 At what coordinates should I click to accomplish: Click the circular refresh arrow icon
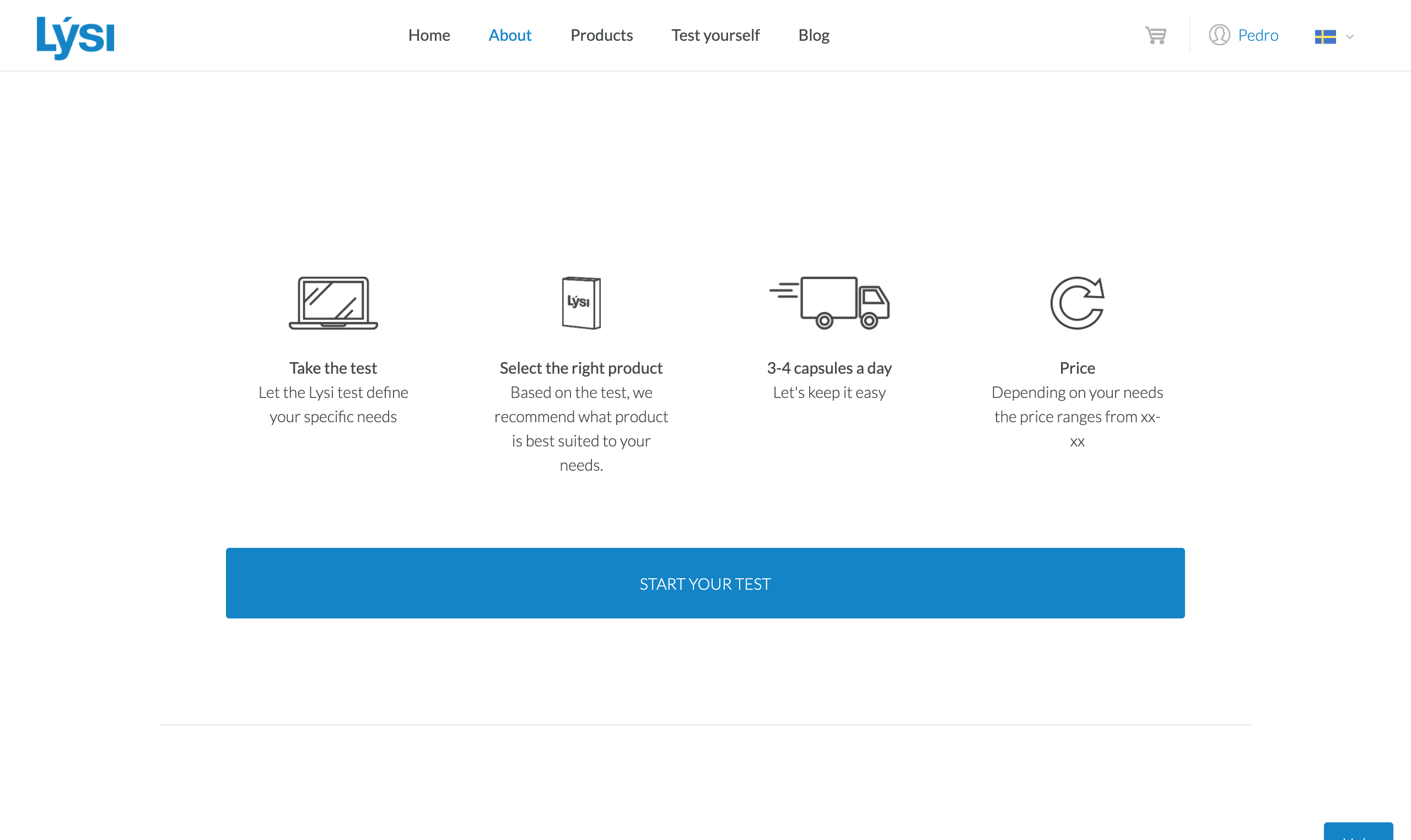click(x=1077, y=303)
